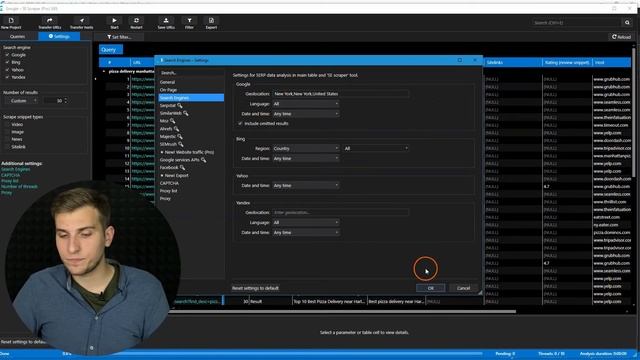Select General in settings sidebar
The width and height of the screenshot is (640, 360).
click(167, 82)
